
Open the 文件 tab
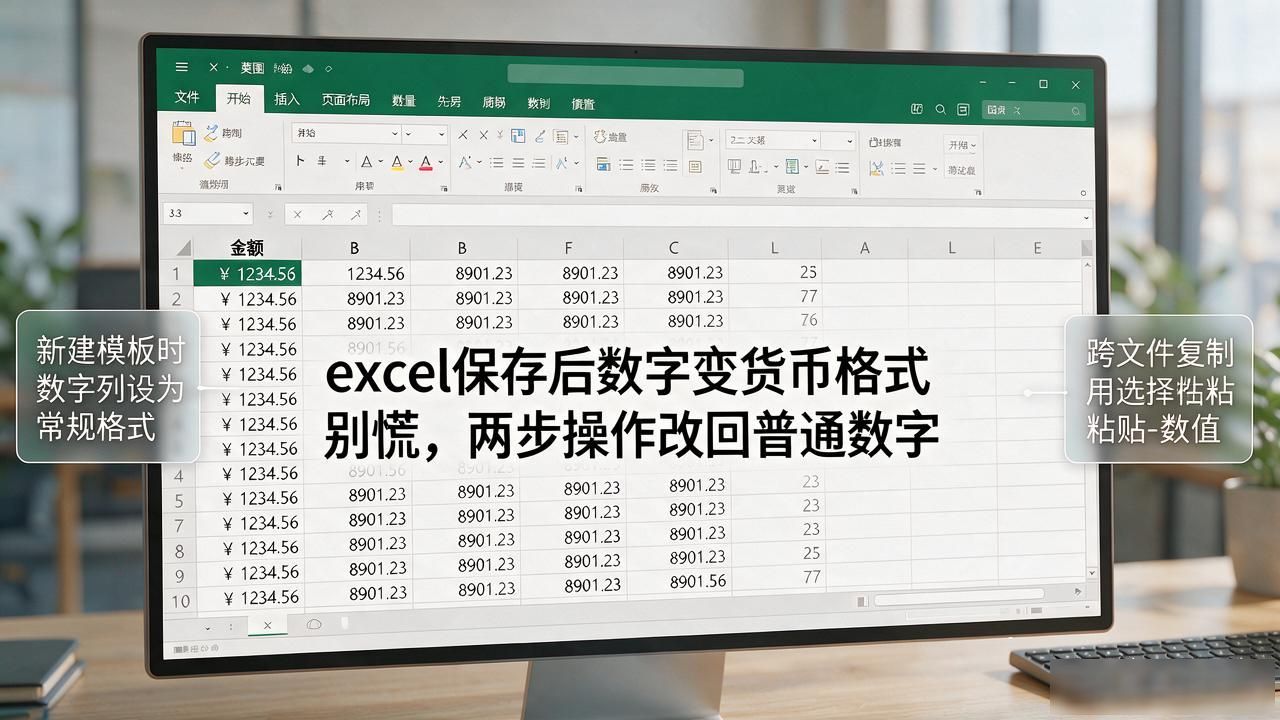(187, 98)
